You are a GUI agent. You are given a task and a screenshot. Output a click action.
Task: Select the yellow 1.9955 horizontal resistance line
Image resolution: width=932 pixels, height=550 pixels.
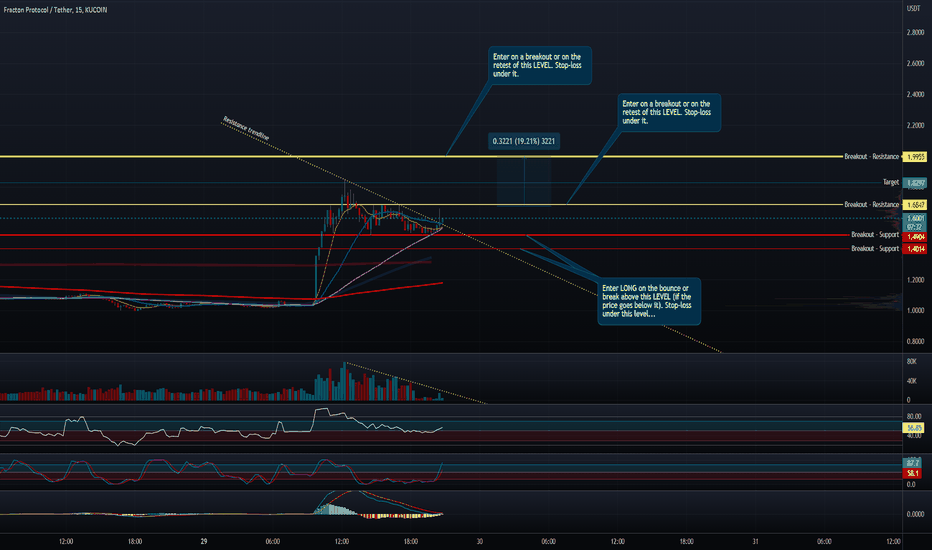[421, 156]
